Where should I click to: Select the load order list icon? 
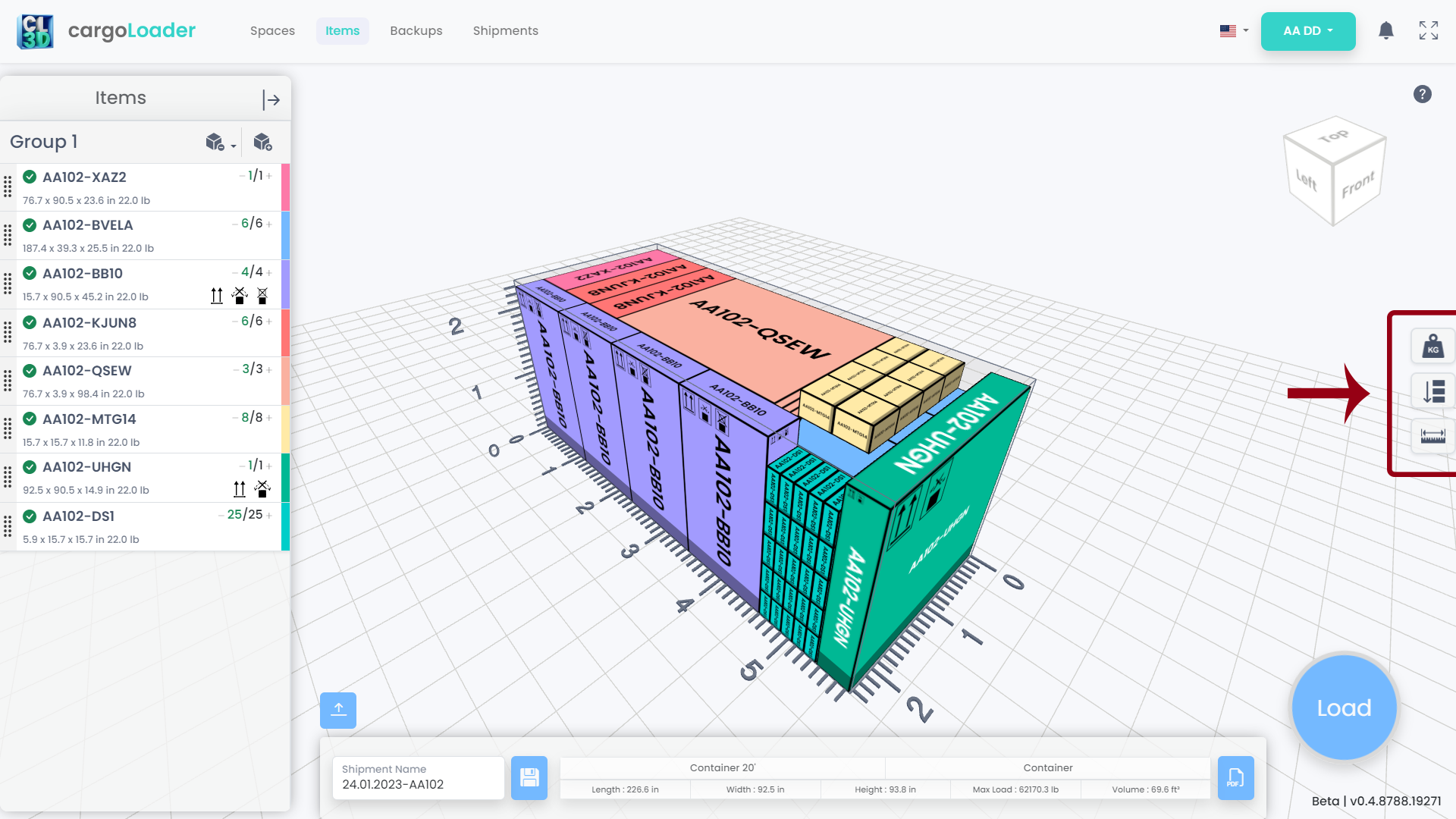point(1432,391)
